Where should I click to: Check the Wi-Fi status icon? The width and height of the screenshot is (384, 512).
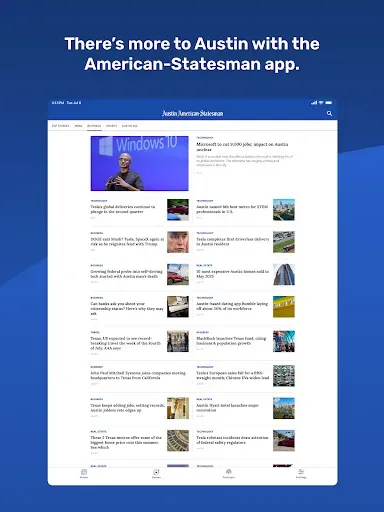coord(321,103)
